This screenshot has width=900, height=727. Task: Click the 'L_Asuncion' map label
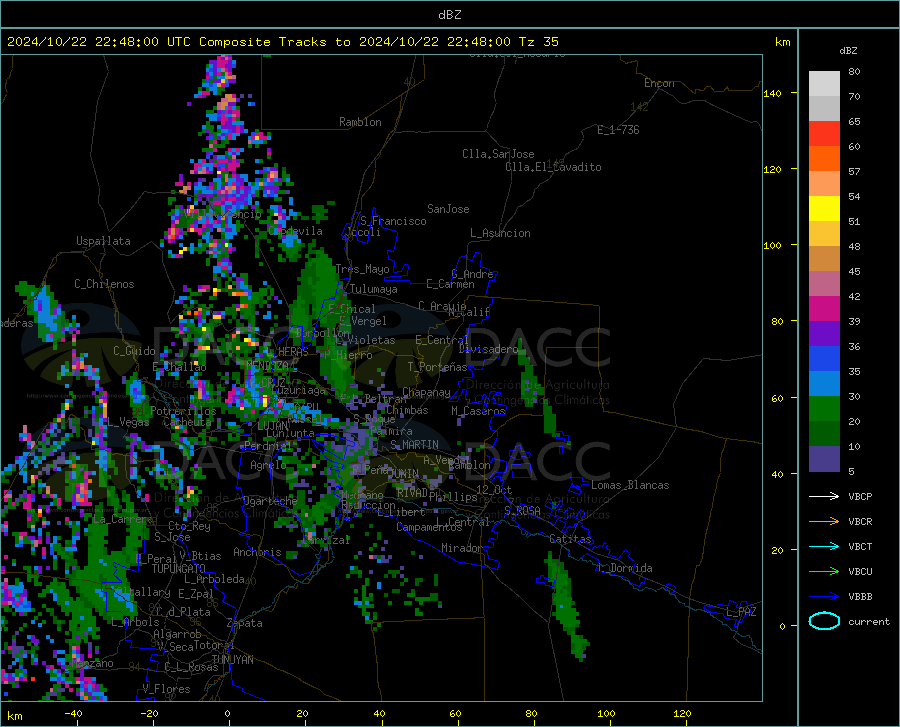(500, 233)
